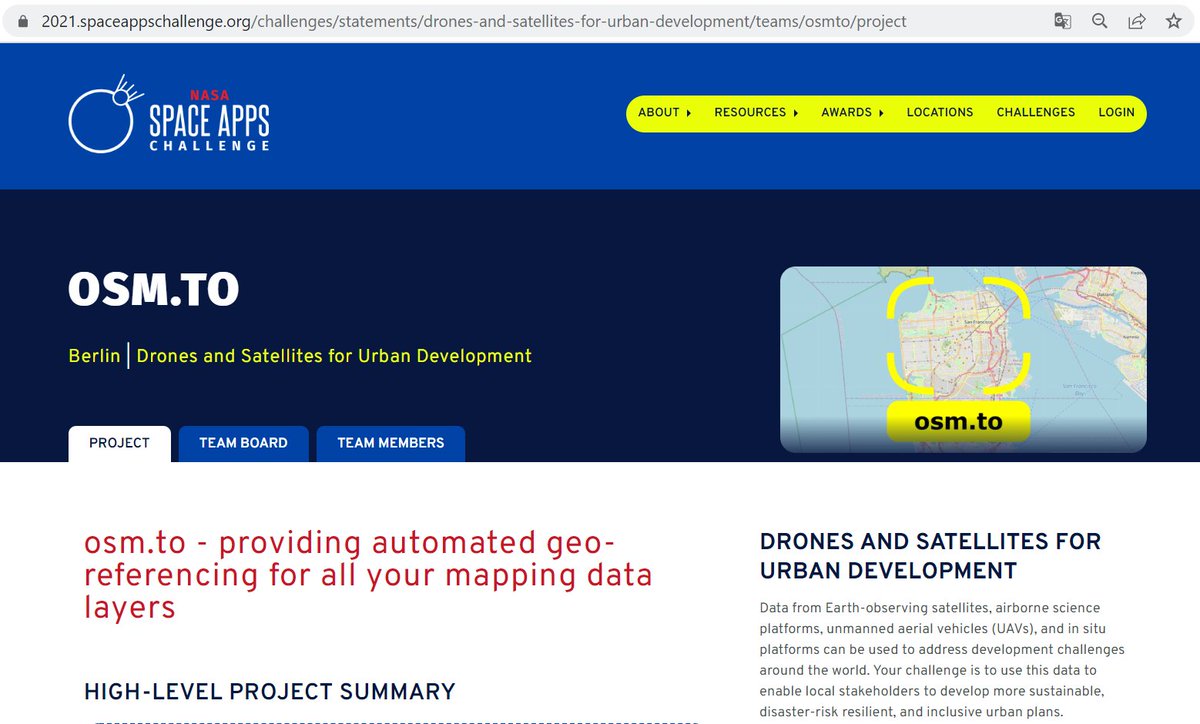Open the CHALLENGES menu item
The height and width of the screenshot is (724, 1200).
tap(1035, 112)
